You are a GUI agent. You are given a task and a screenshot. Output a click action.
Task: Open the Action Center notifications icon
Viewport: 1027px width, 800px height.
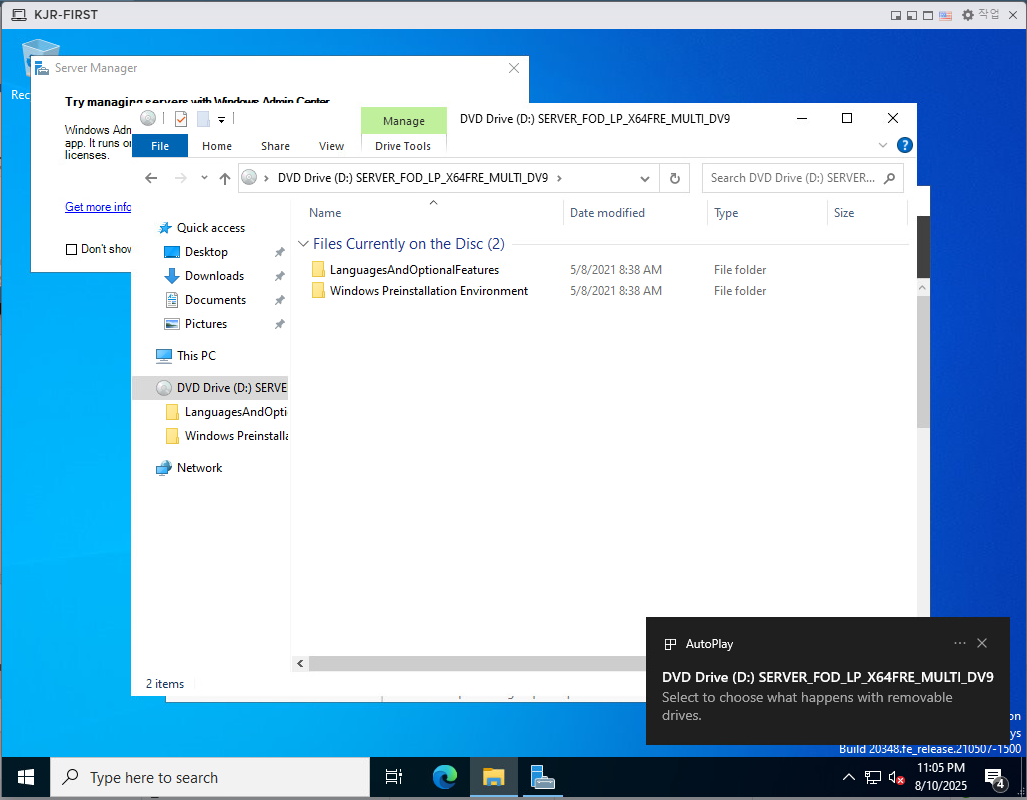click(996, 778)
